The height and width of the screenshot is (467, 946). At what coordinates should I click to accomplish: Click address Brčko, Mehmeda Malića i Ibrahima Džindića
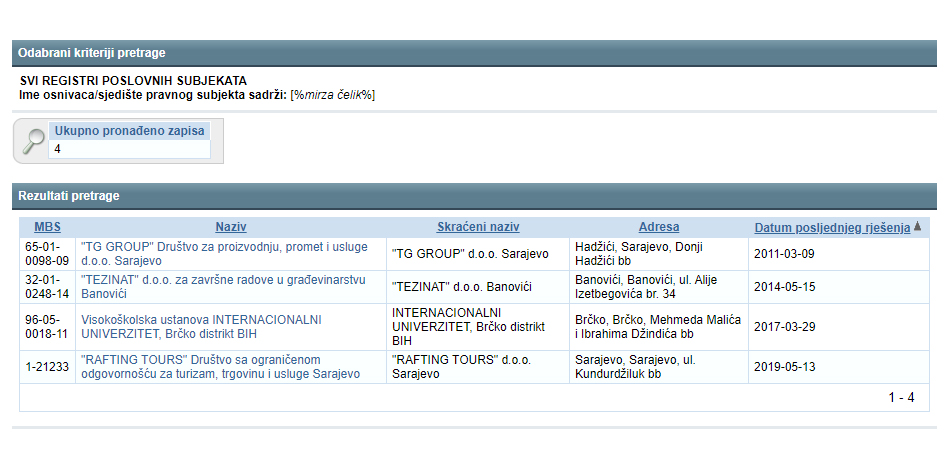coord(659,327)
